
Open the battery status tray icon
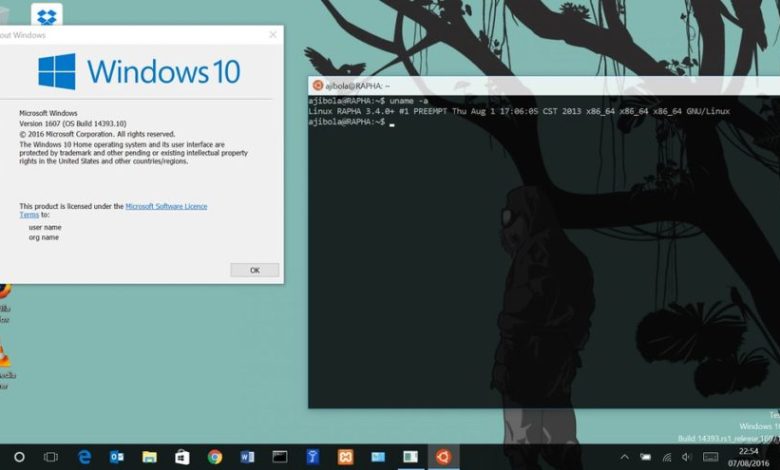pyautogui.click(x=645, y=457)
